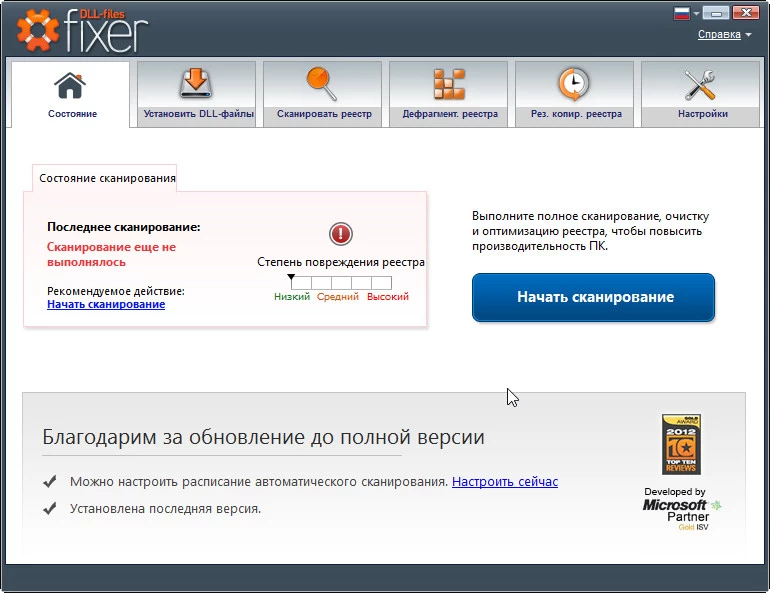Open the Russian flag language dropdown
Screen dimensions: 770x593
tap(688, 14)
